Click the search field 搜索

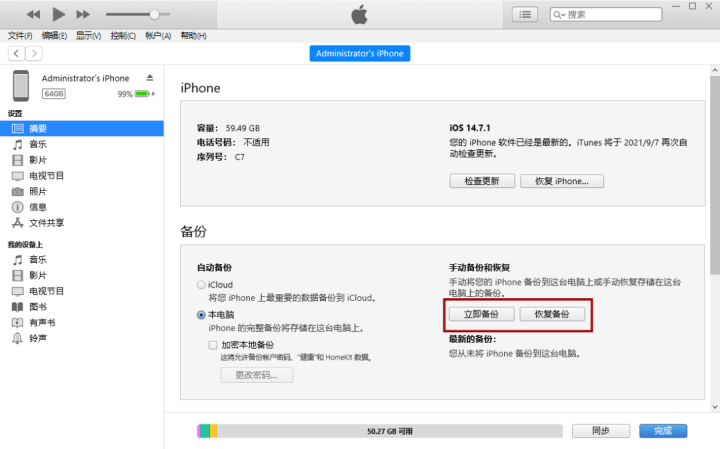[606, 15]
